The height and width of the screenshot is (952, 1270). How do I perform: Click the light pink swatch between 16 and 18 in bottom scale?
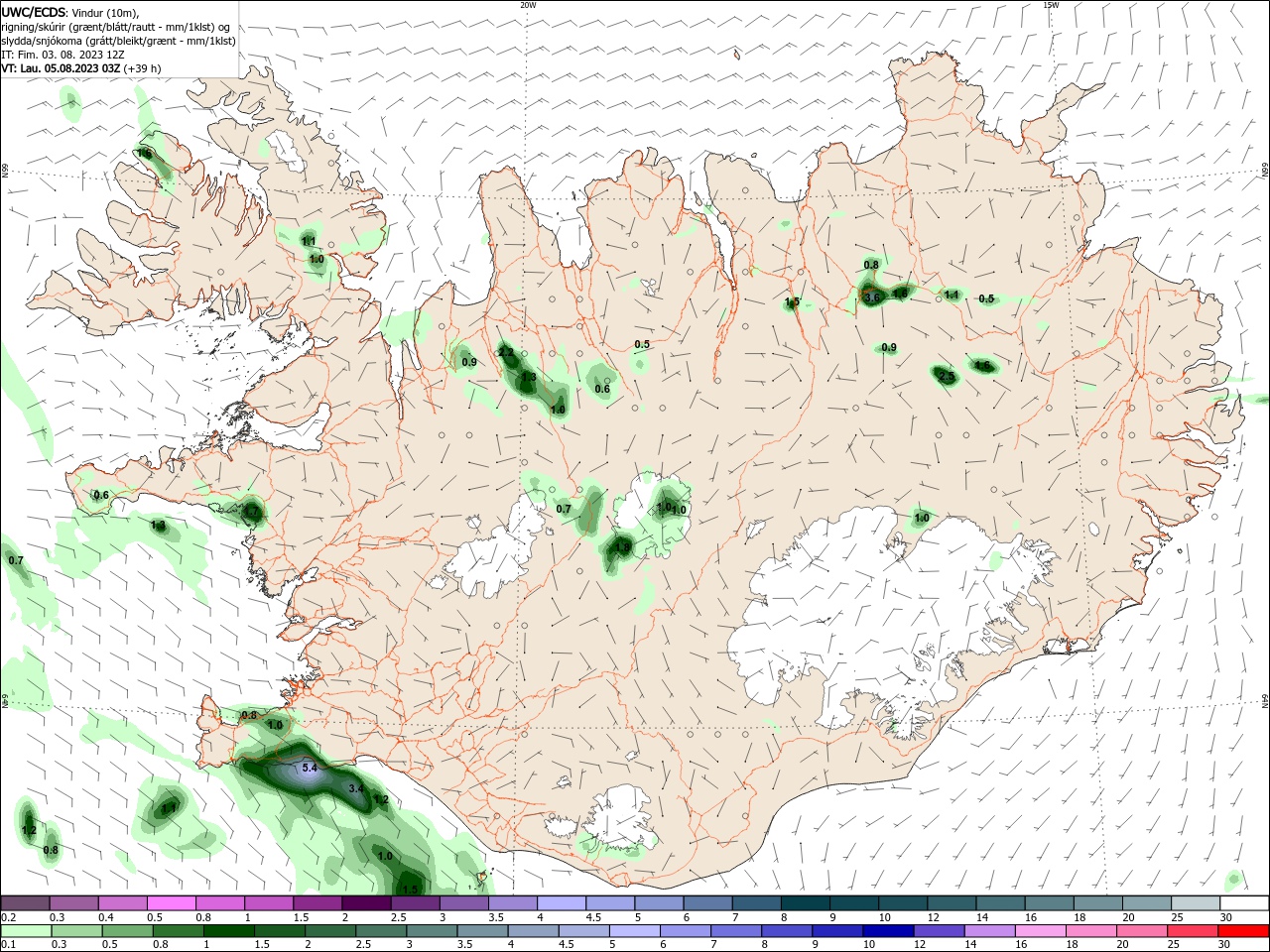(1041, 931)
